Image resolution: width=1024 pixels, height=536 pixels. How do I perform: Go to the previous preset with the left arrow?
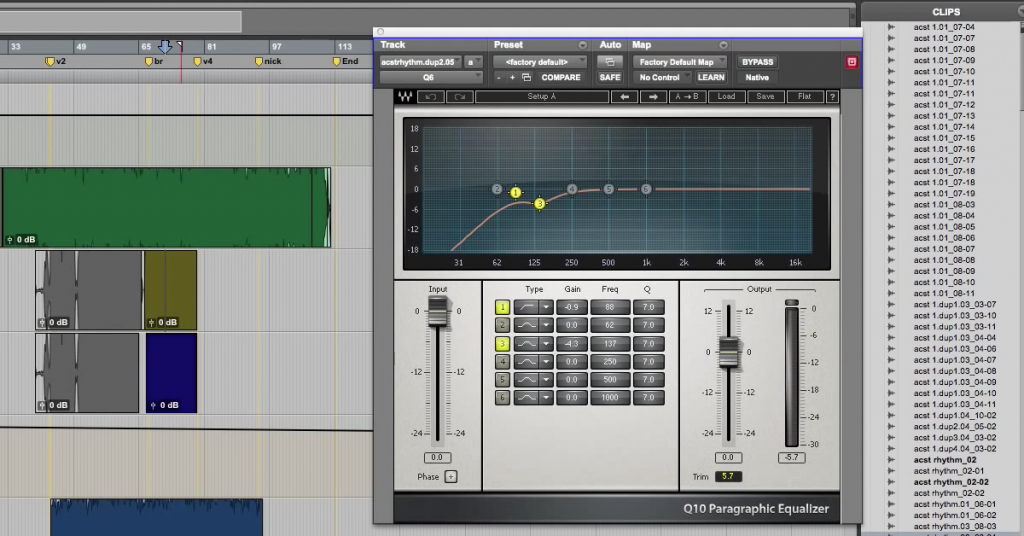point(625,97)
